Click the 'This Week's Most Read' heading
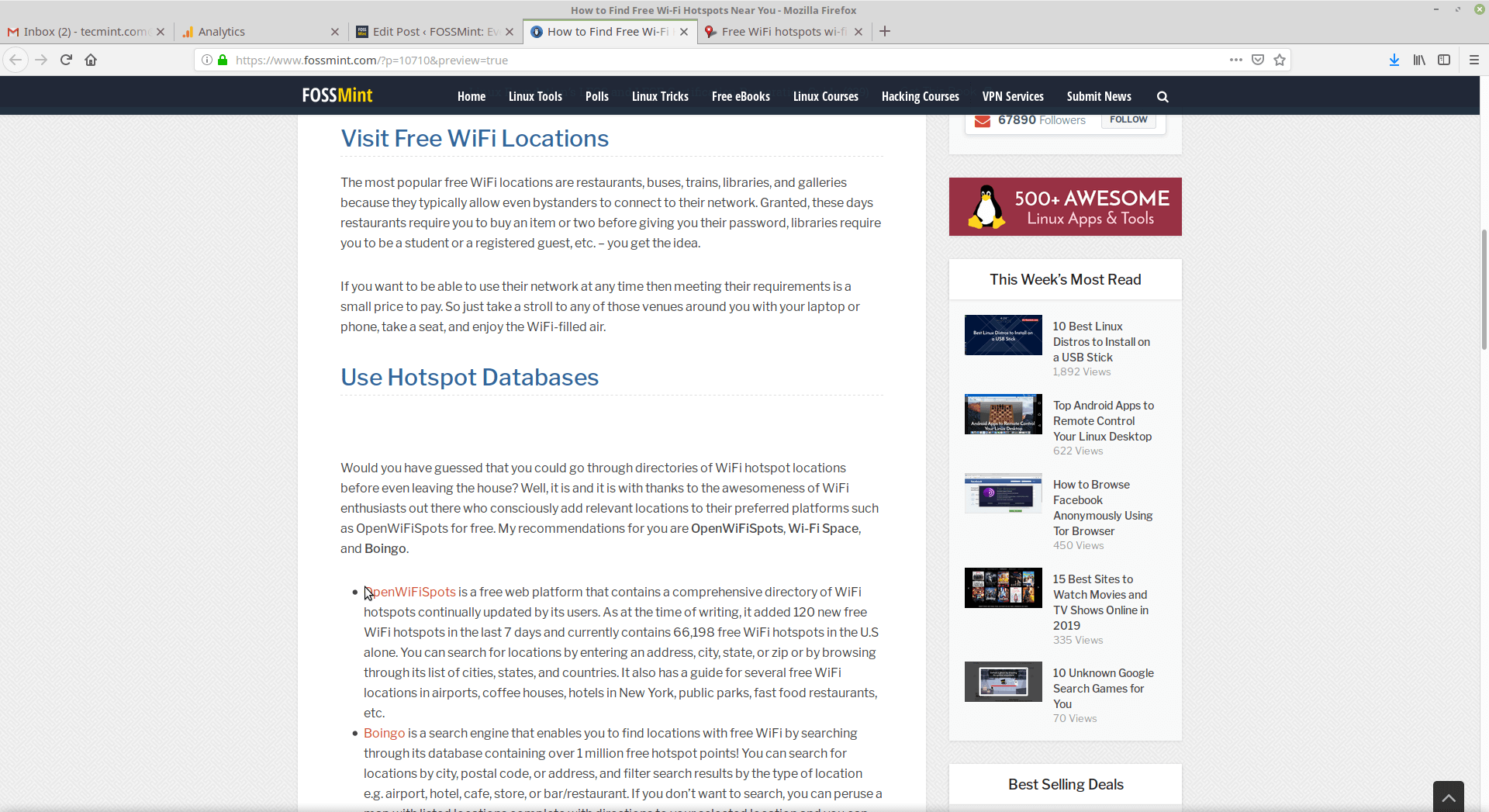 pos(1066,279)
